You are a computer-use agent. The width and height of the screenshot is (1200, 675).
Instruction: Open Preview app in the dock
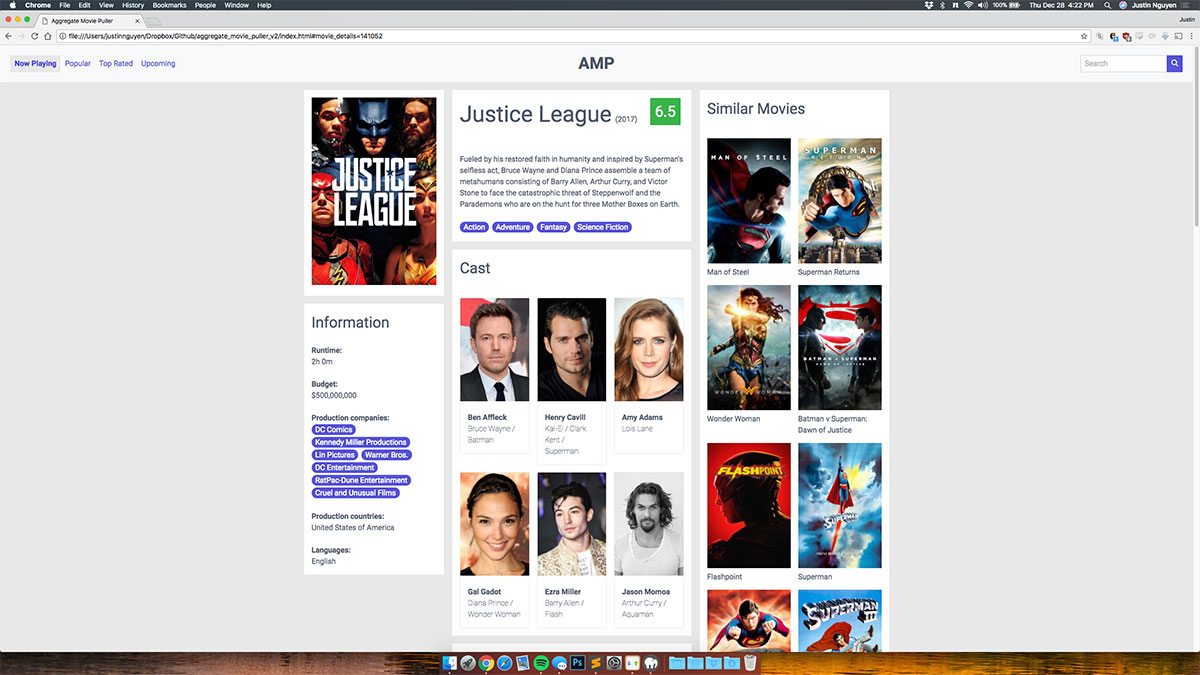[522, 662]
